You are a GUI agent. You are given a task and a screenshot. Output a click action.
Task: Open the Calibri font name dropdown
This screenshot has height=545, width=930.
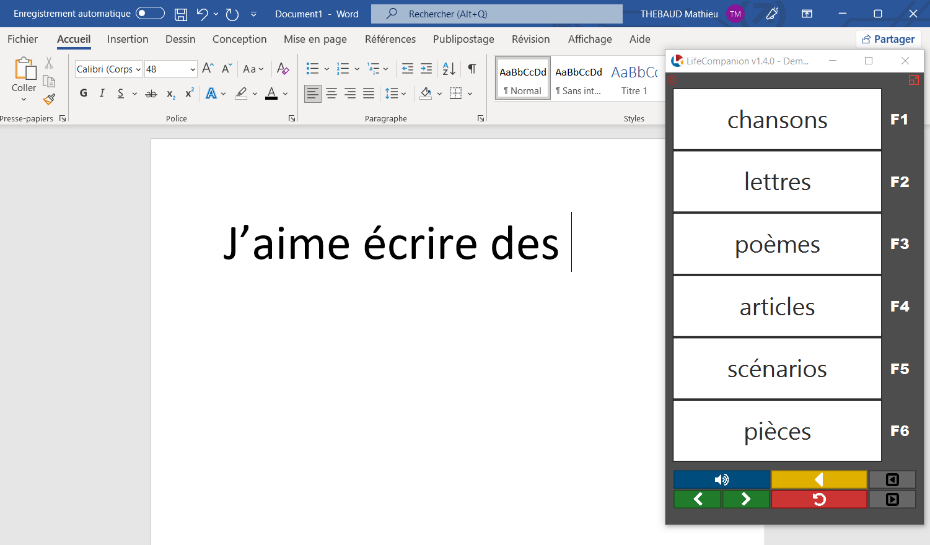click(137, 69)
